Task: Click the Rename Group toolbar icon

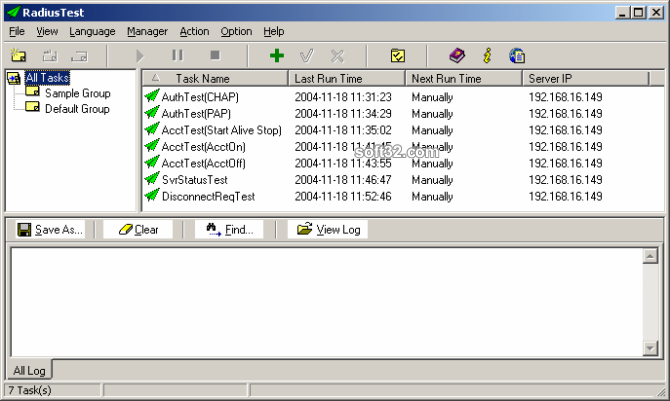Action: pyautogui.click(x=50, y=56)
